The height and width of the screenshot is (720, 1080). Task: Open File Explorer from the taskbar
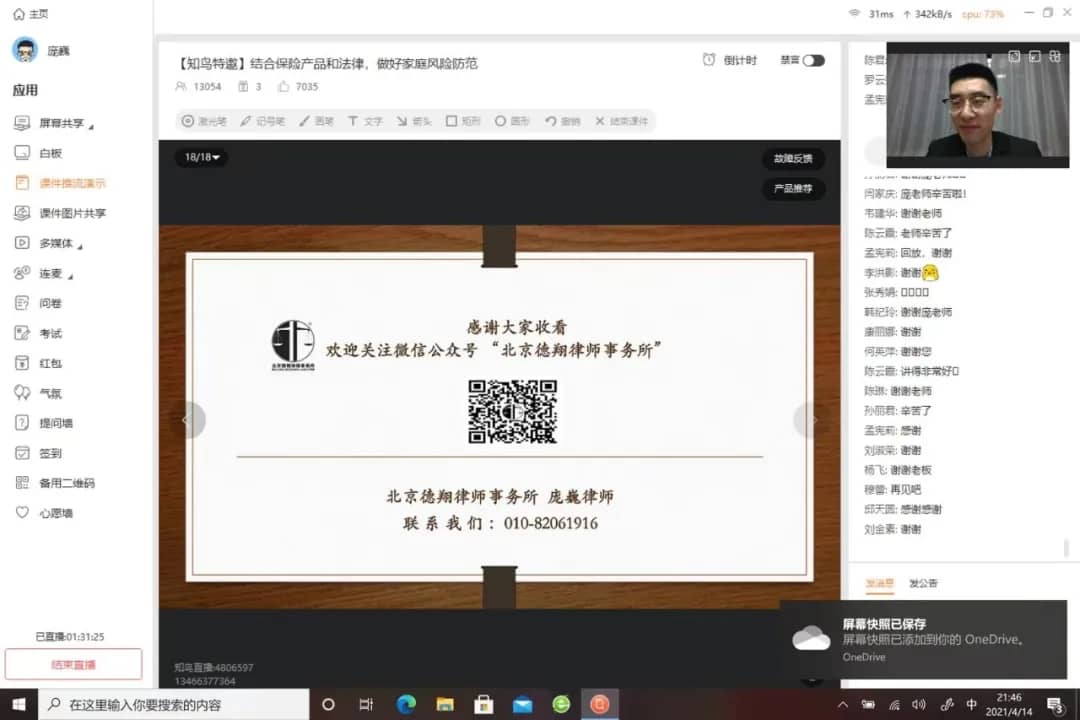click(x=445, y=704)
